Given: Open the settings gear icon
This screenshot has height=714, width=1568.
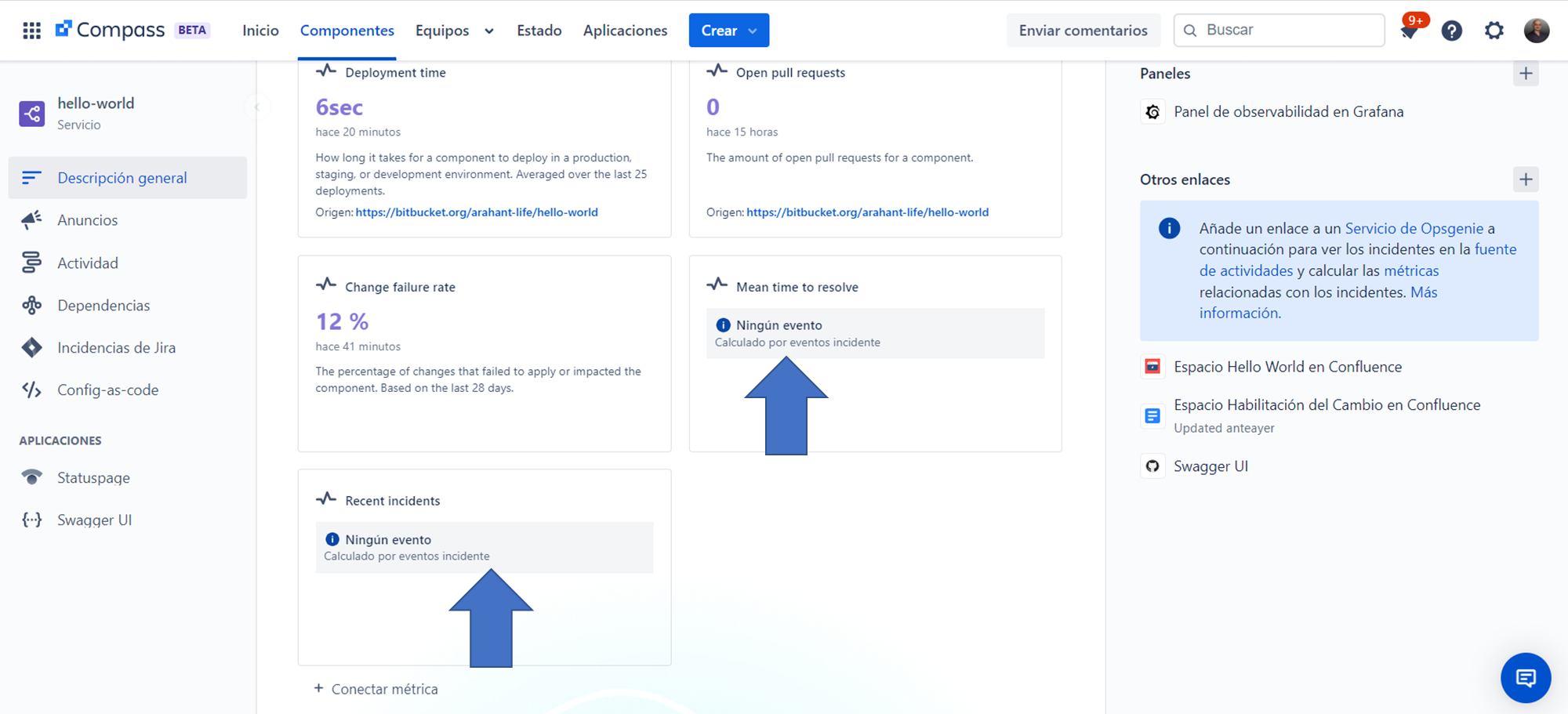Looking at the screenshot, I should (x=1494, y=31).
